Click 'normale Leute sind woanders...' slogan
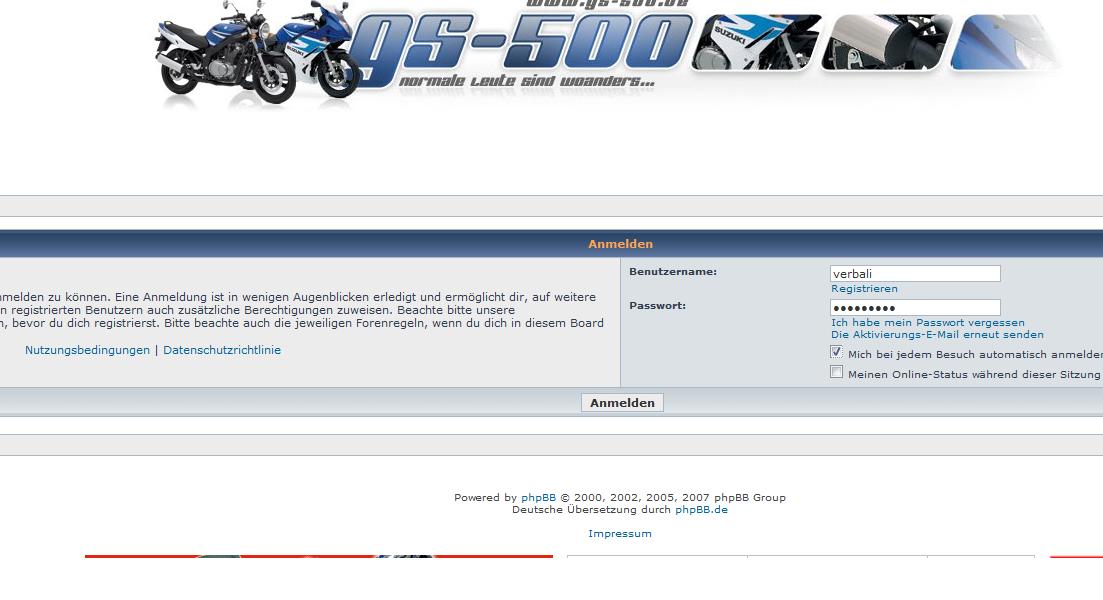The width and height of the screenshot is (1103, 600). (x=527, y=82)
